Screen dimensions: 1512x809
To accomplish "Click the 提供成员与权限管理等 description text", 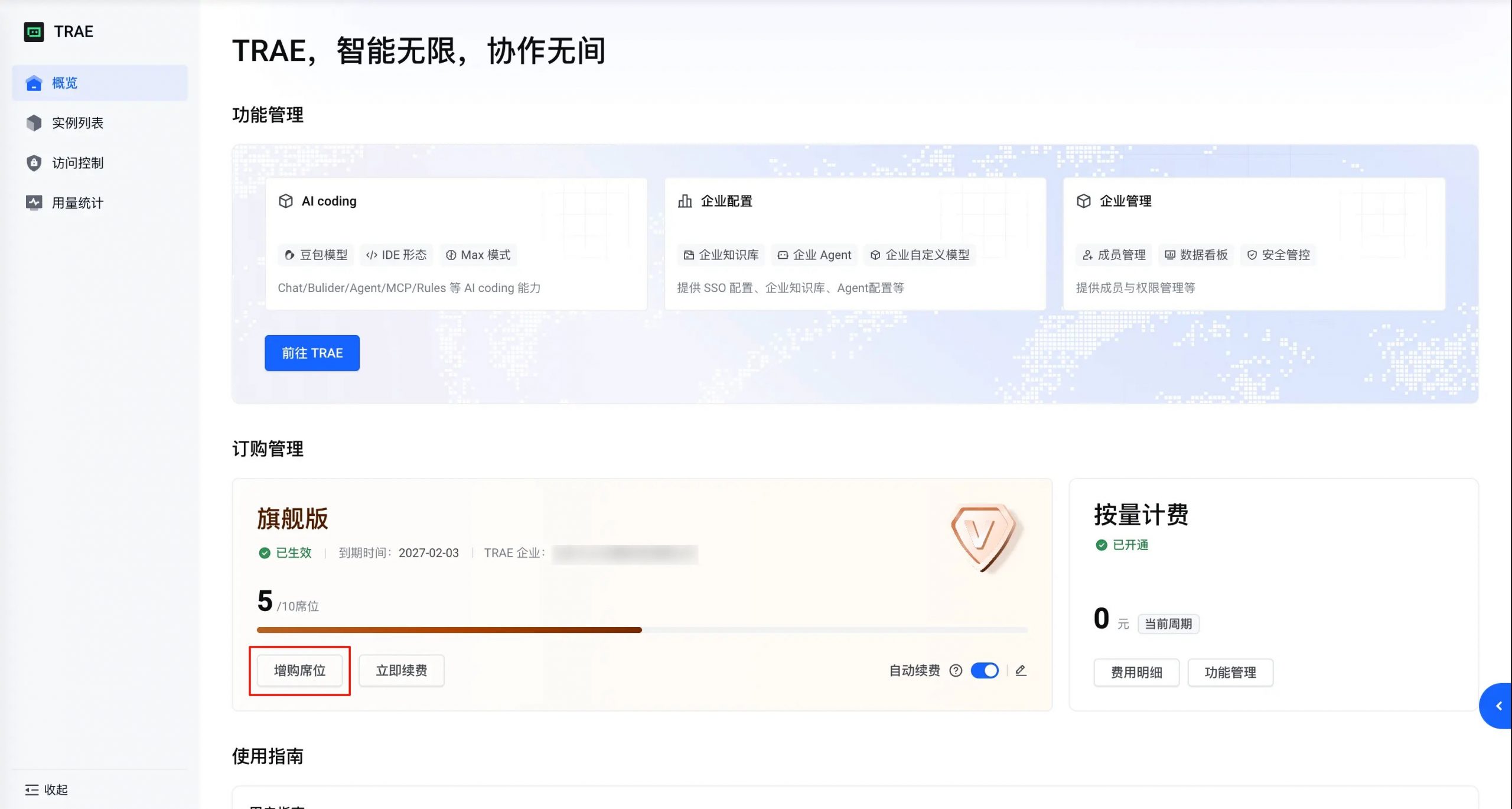I will (x=1135, y=288).
